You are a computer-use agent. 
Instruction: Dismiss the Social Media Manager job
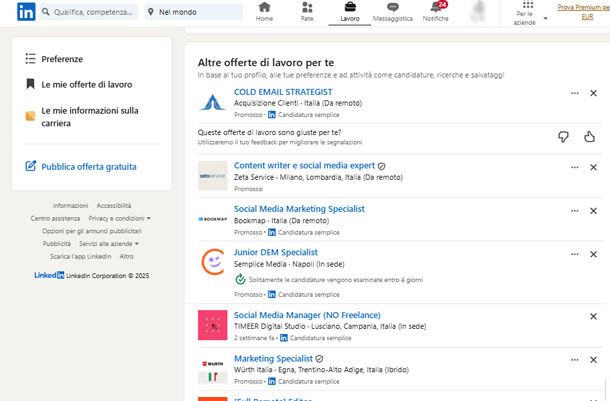click(593, 317)
